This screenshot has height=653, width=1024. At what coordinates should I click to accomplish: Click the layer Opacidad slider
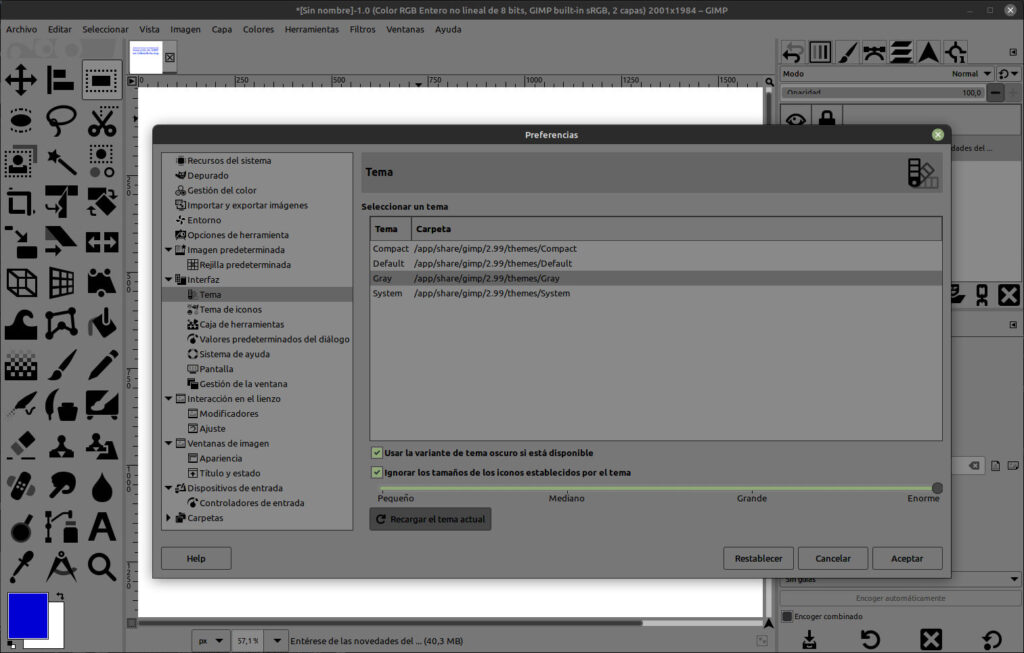click(882, 93)
